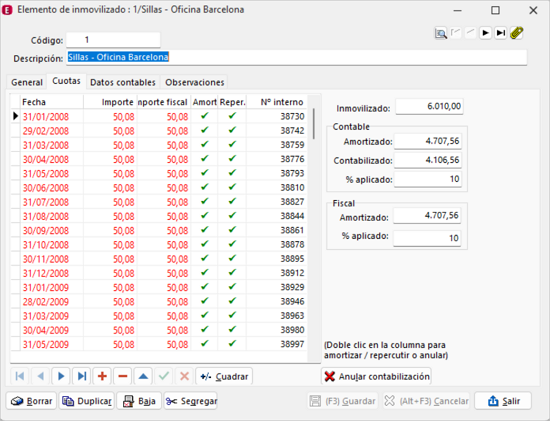
Task: Click internal number 38929
Action: pos(277,287)
